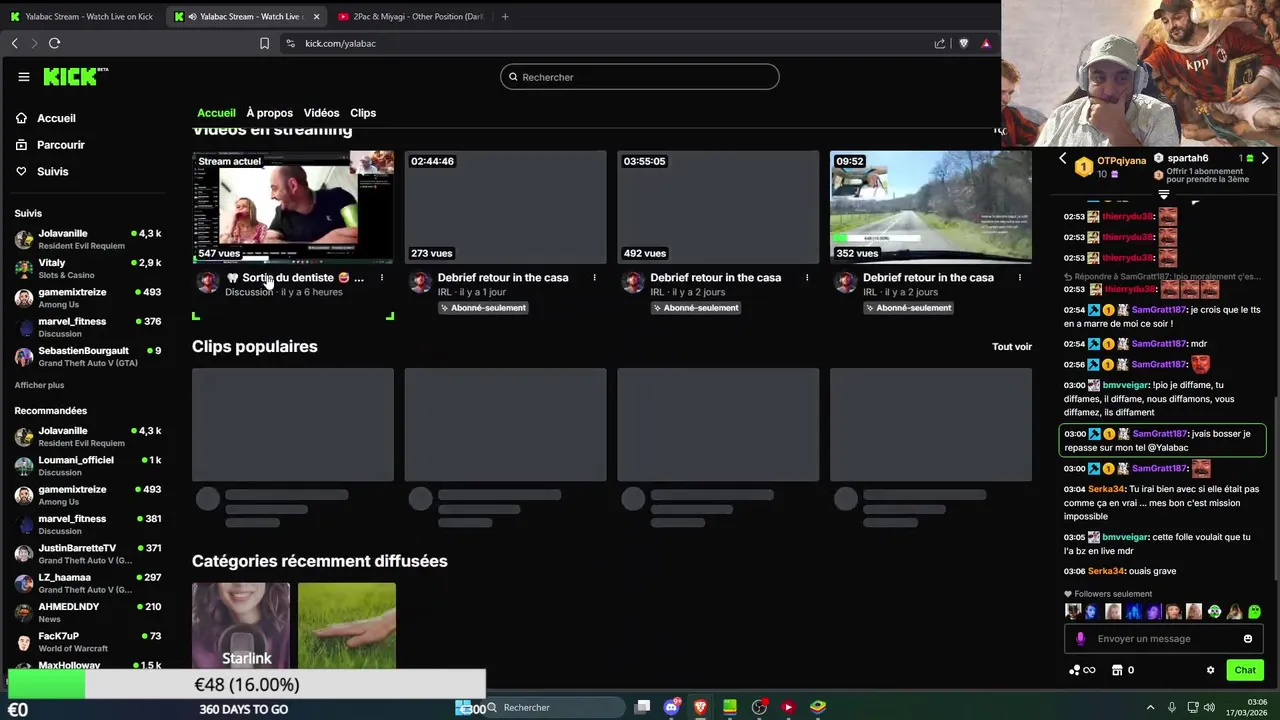Open options menu for the 273 vues video
The height and width of the screenshot is (720, 1280).
click(x=594, y=278)
